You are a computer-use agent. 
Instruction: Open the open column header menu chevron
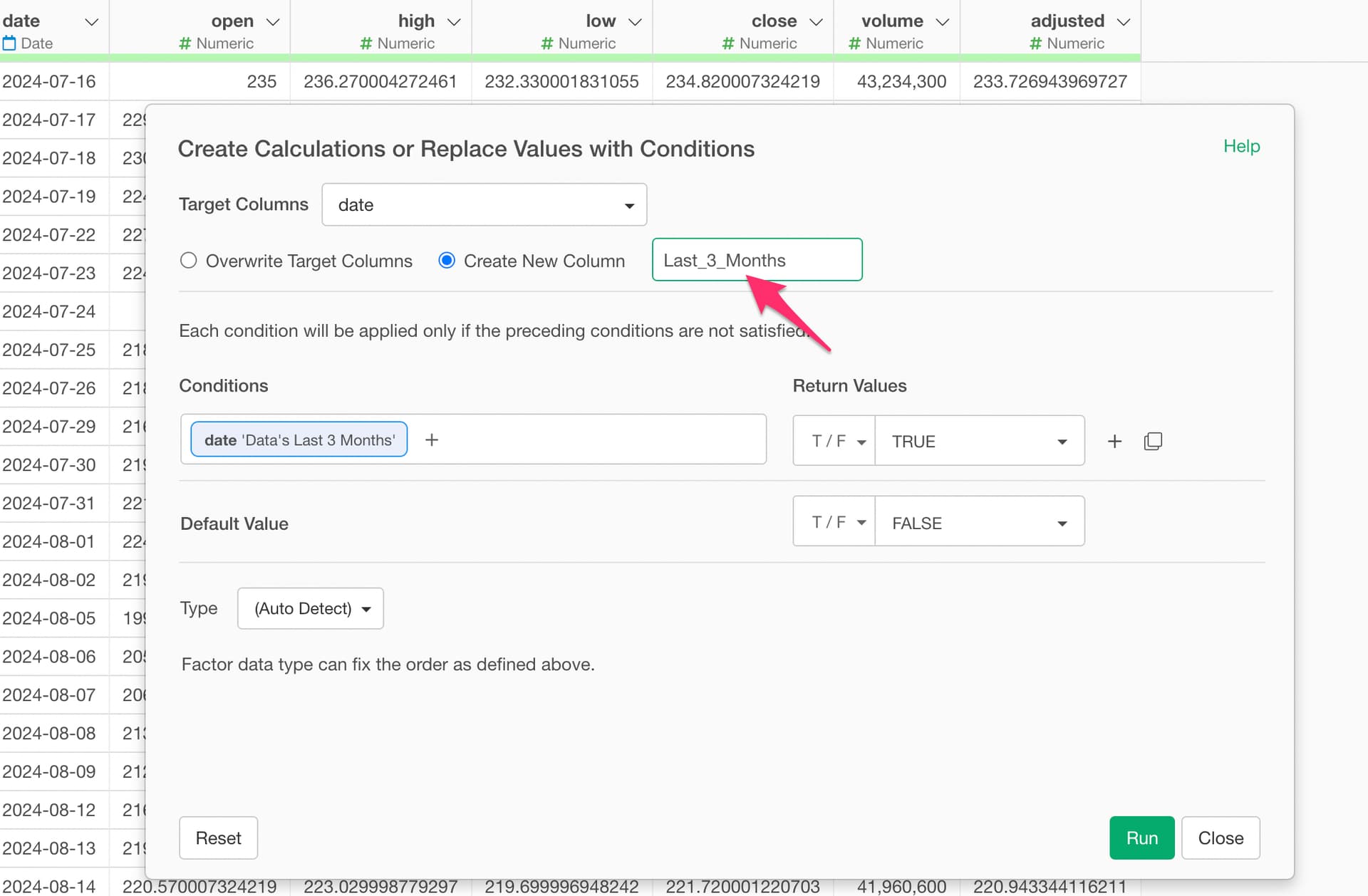[272, 22]
